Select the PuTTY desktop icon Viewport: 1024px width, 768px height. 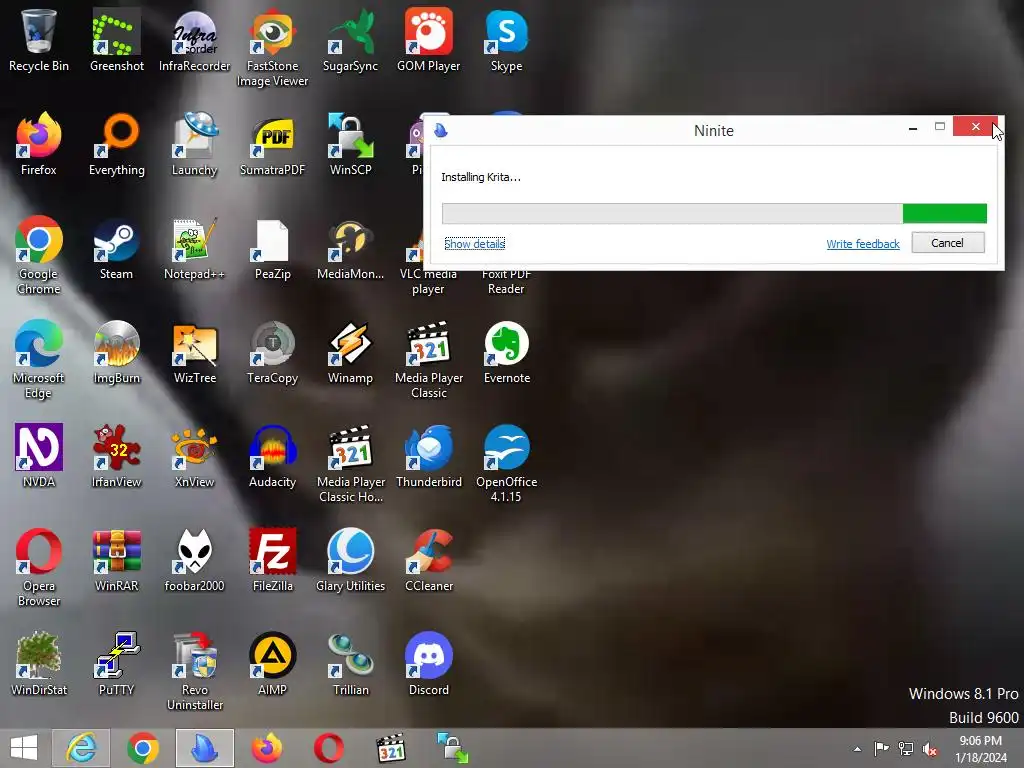116,664
